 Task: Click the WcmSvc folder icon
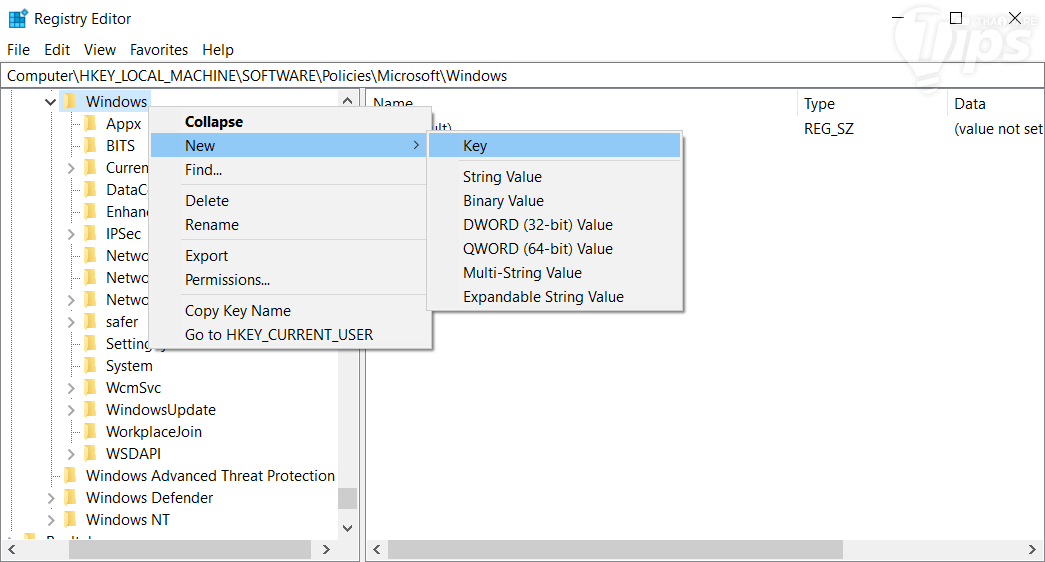(91, 387)
